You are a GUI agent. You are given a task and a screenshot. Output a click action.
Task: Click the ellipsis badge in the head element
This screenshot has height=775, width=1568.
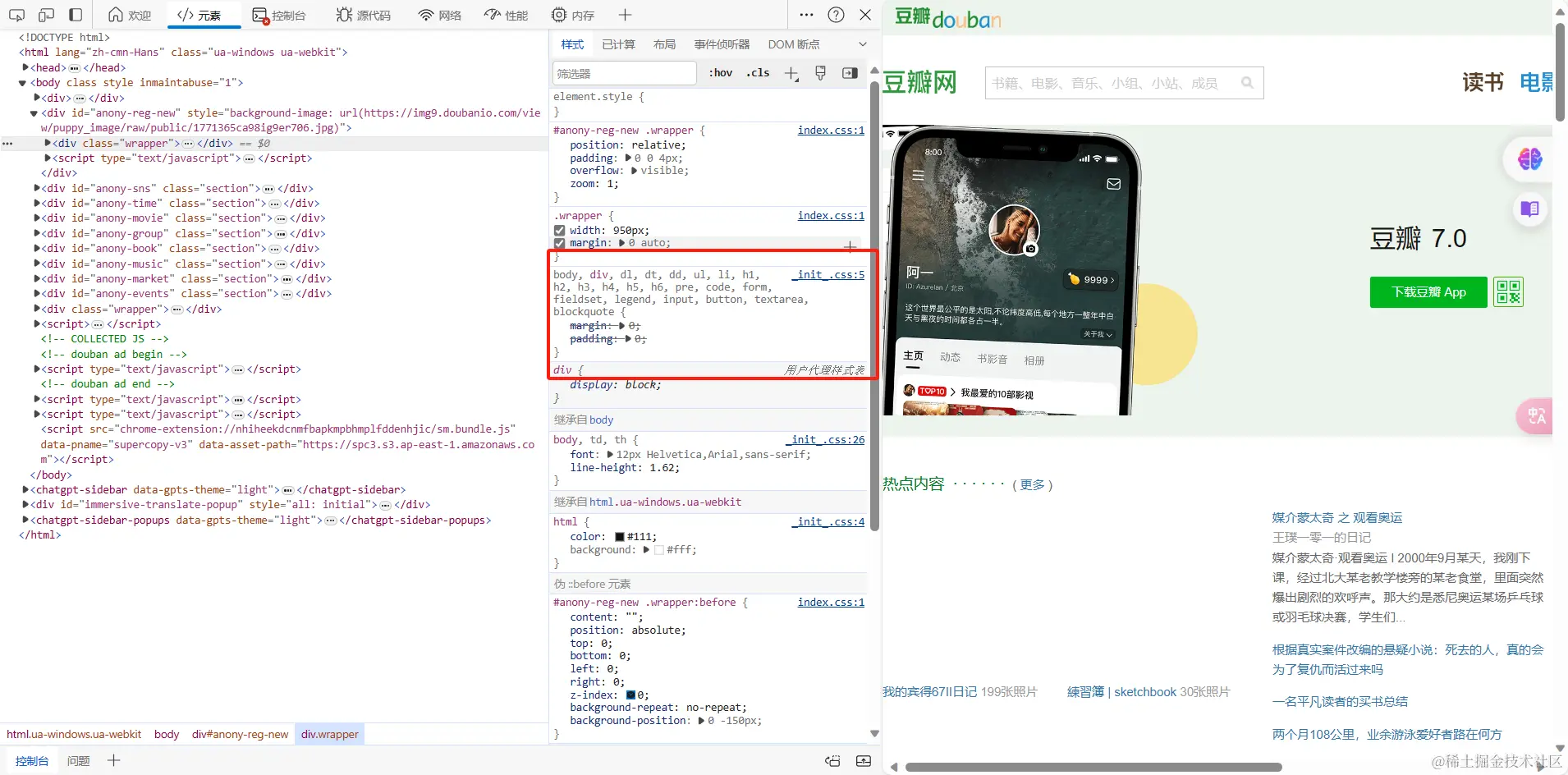[75, 68]
